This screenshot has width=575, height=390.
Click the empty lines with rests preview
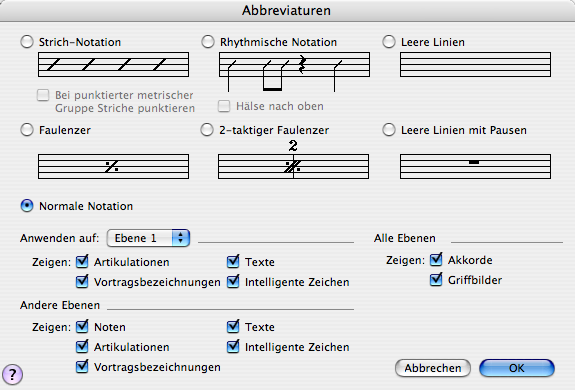click(x=475, y=166)
